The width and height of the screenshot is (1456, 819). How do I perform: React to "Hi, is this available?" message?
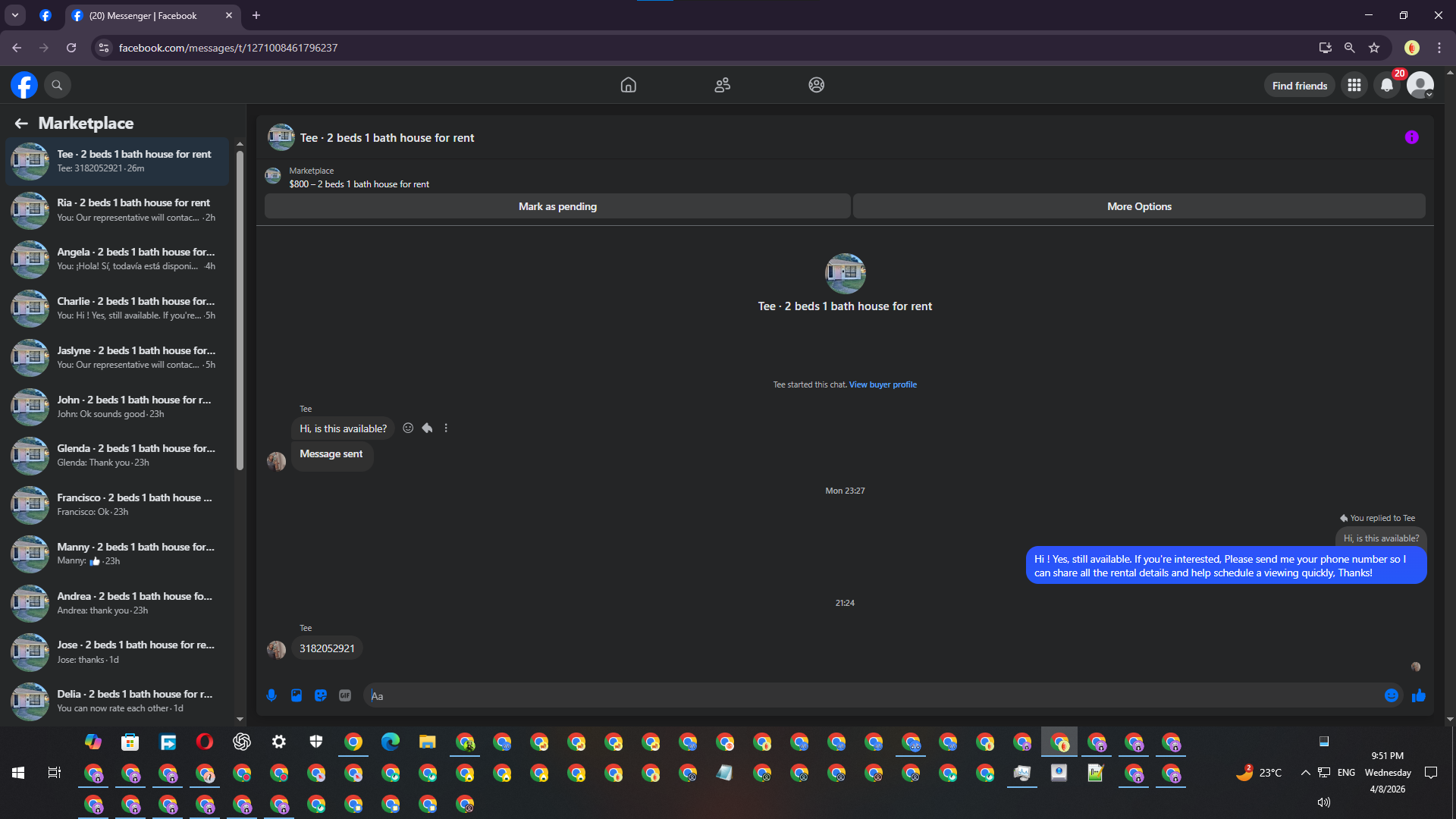(x=408, y=428)
